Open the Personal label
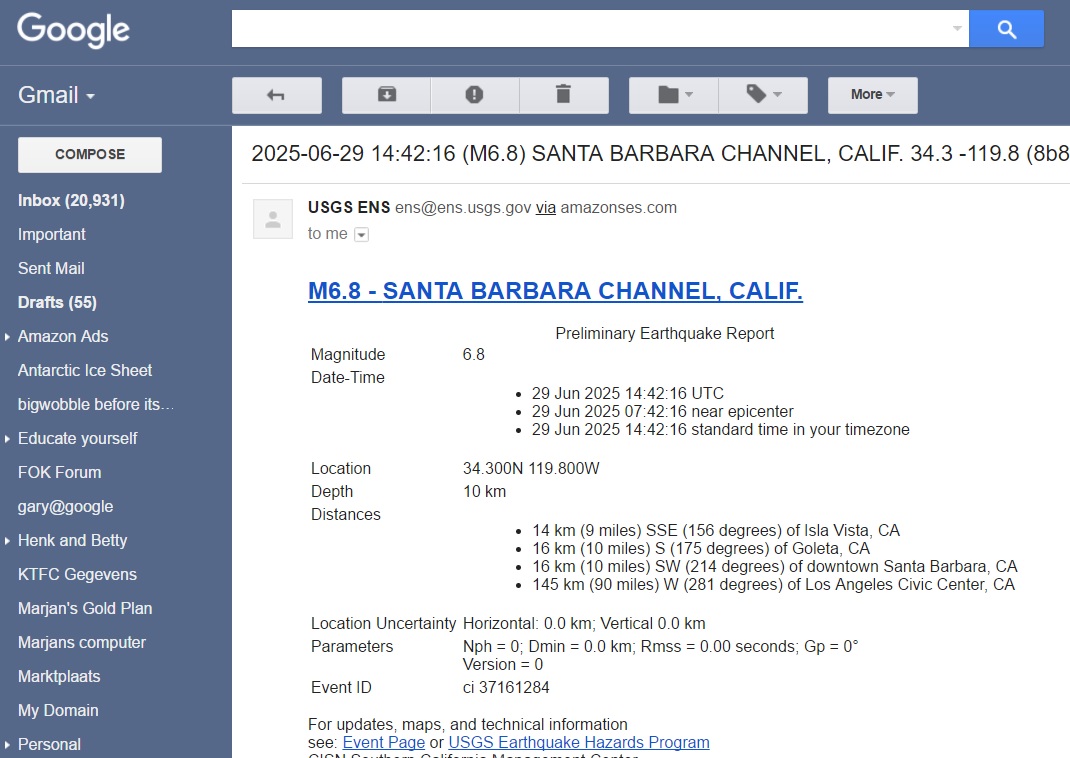Screen dimensions: 1070x758 (49, 744)
